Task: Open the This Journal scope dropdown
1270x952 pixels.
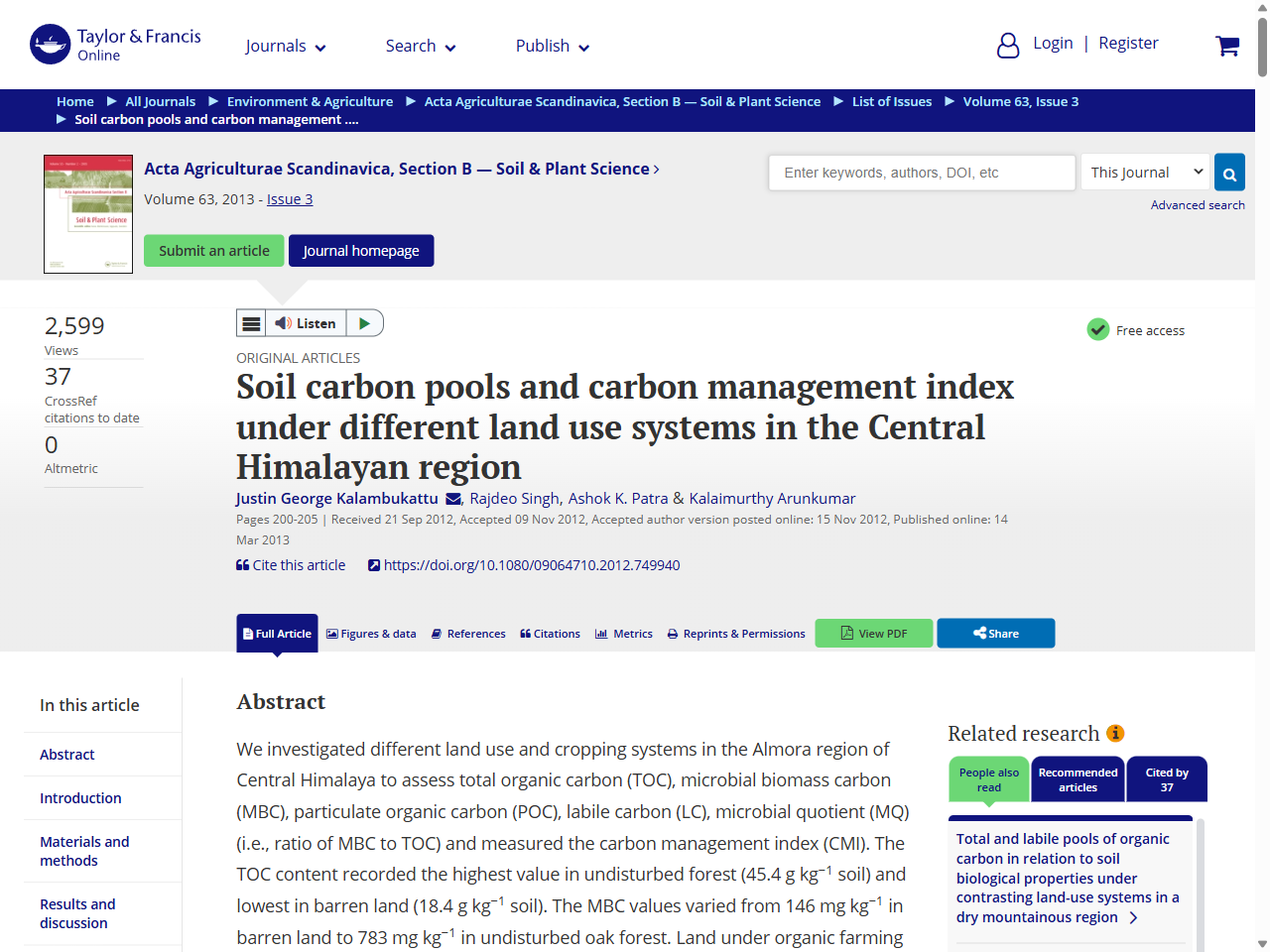Action: point(1145,173)
